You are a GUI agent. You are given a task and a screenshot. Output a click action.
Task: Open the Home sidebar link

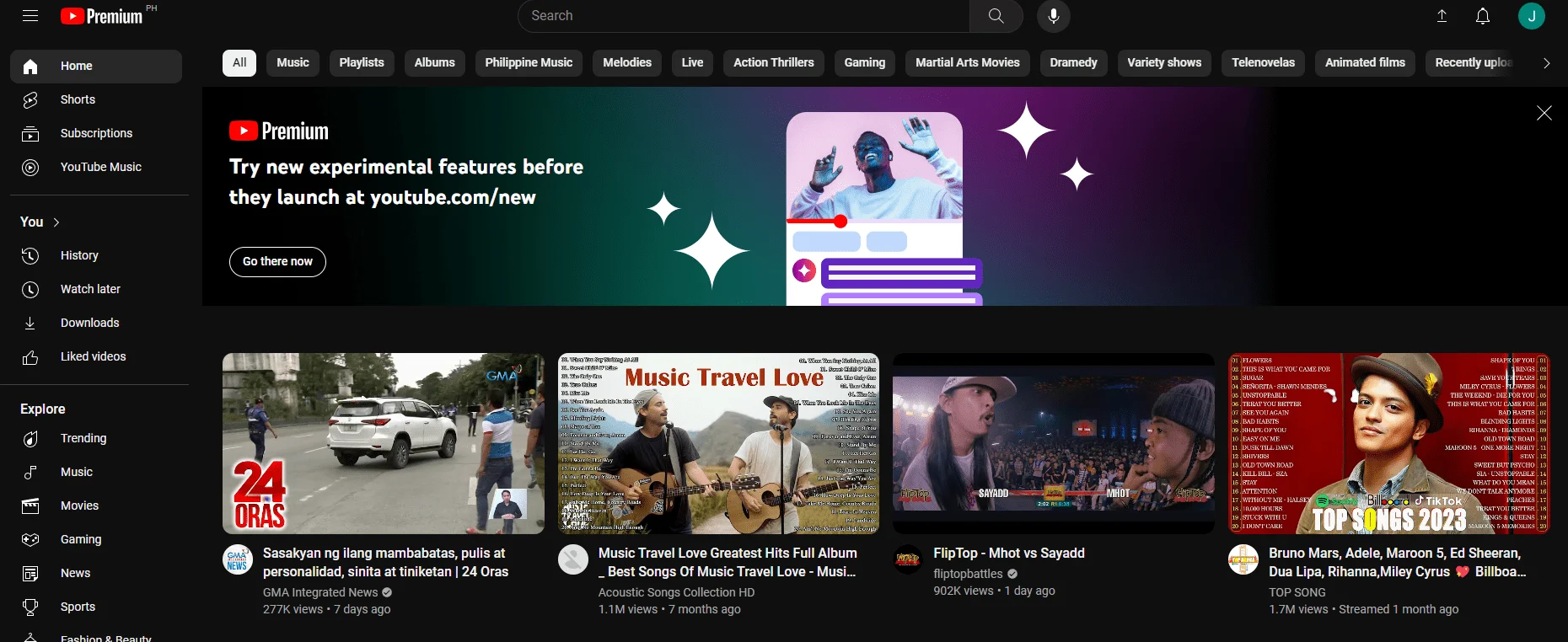coord(96,67)
